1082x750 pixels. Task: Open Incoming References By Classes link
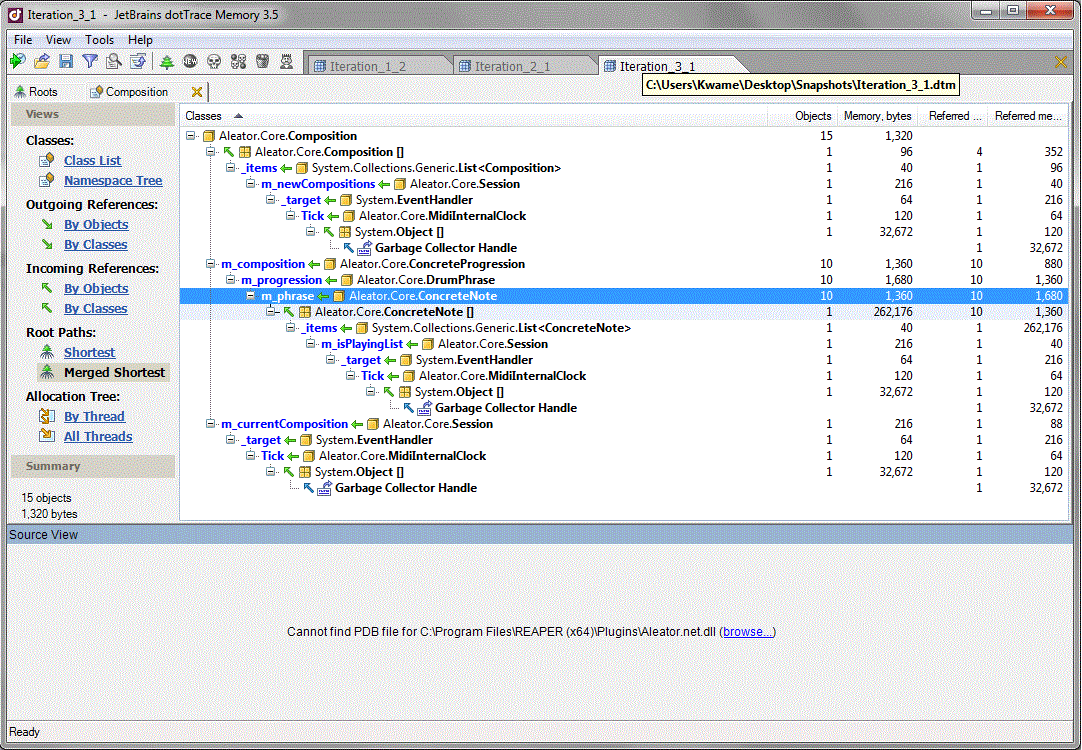(96, 309)
